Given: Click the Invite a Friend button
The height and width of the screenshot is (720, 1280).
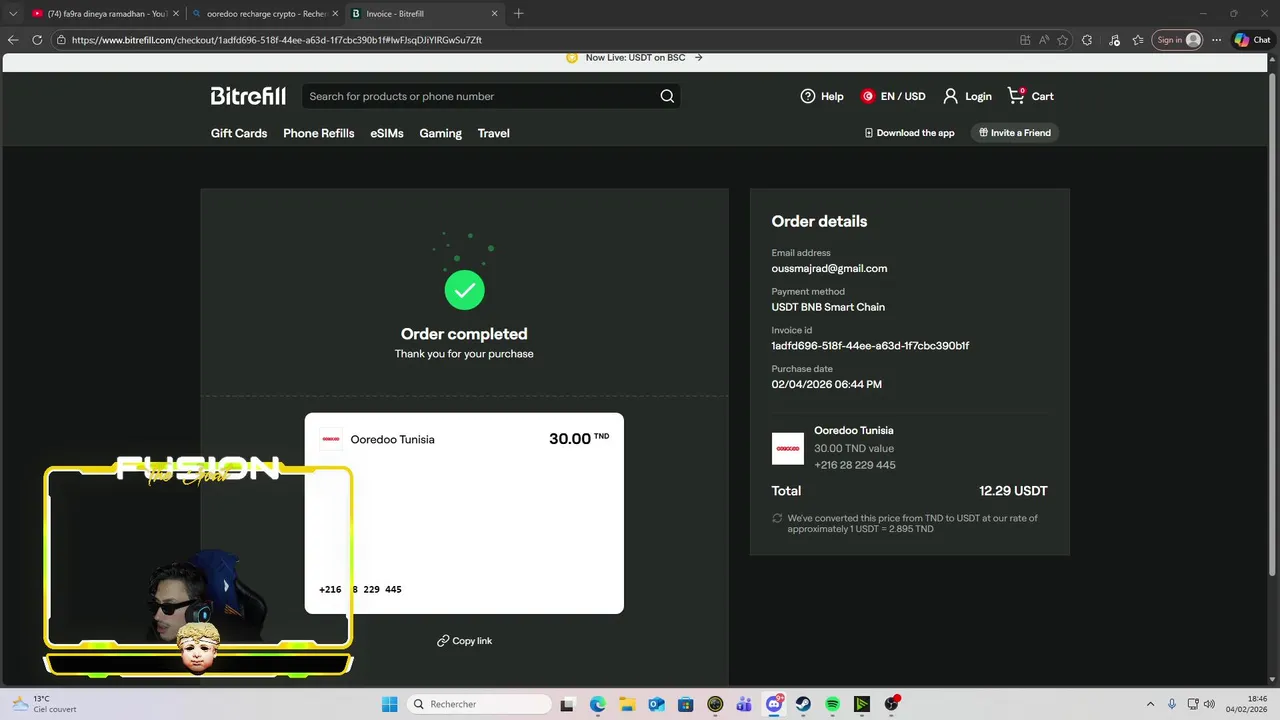Looking at the screenshot, I should (x=1015, y=133).
